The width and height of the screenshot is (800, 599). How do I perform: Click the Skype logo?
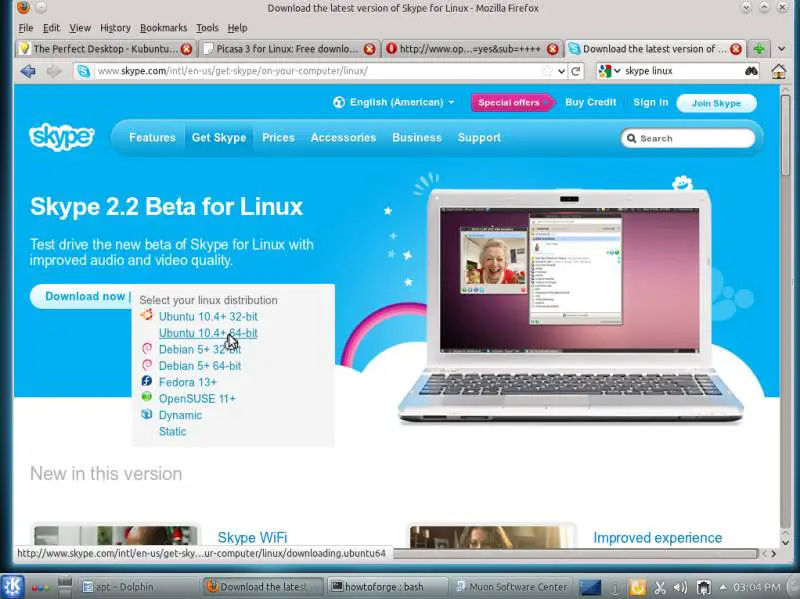62,137
